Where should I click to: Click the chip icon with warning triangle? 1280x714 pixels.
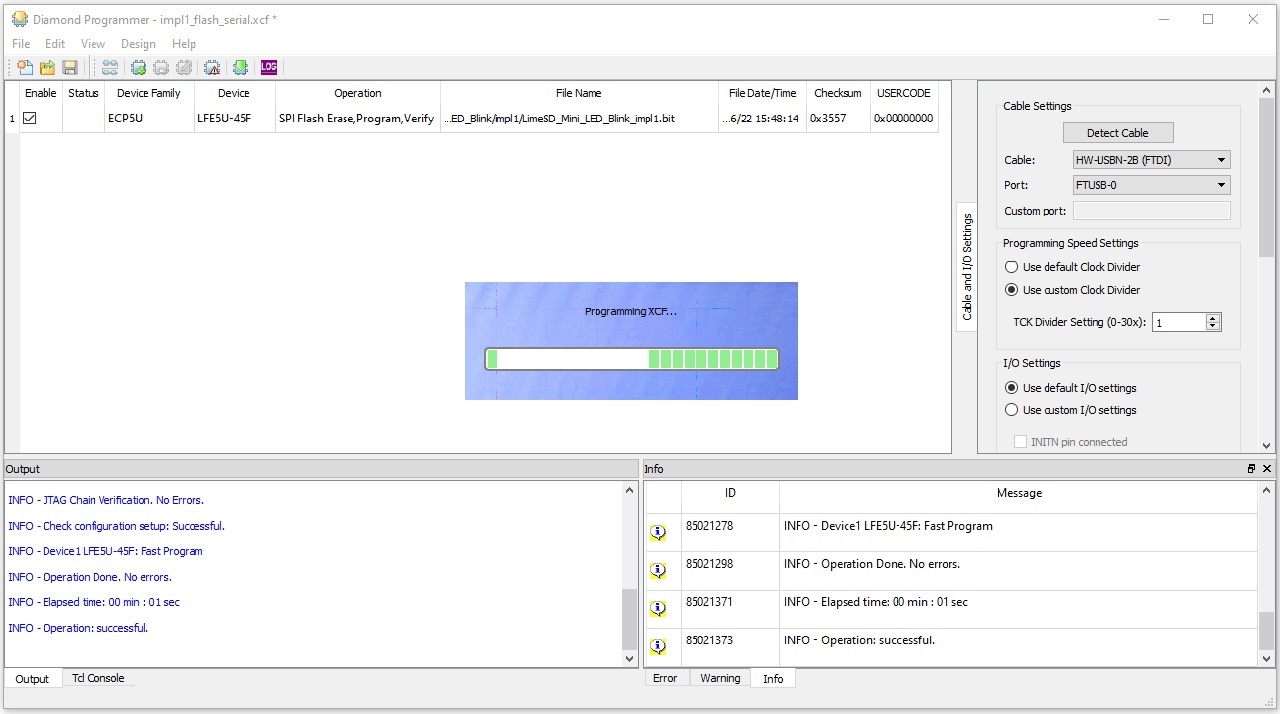point(212,68)
